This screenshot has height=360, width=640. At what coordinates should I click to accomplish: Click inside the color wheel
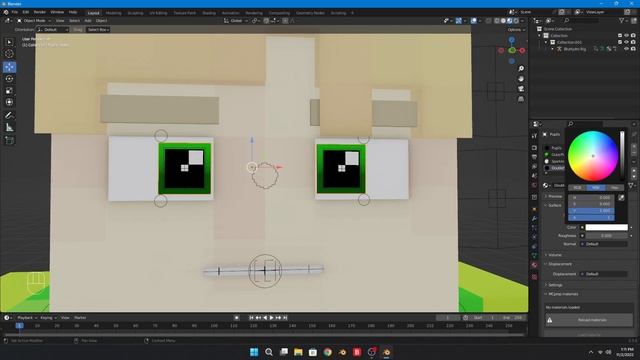593,156
